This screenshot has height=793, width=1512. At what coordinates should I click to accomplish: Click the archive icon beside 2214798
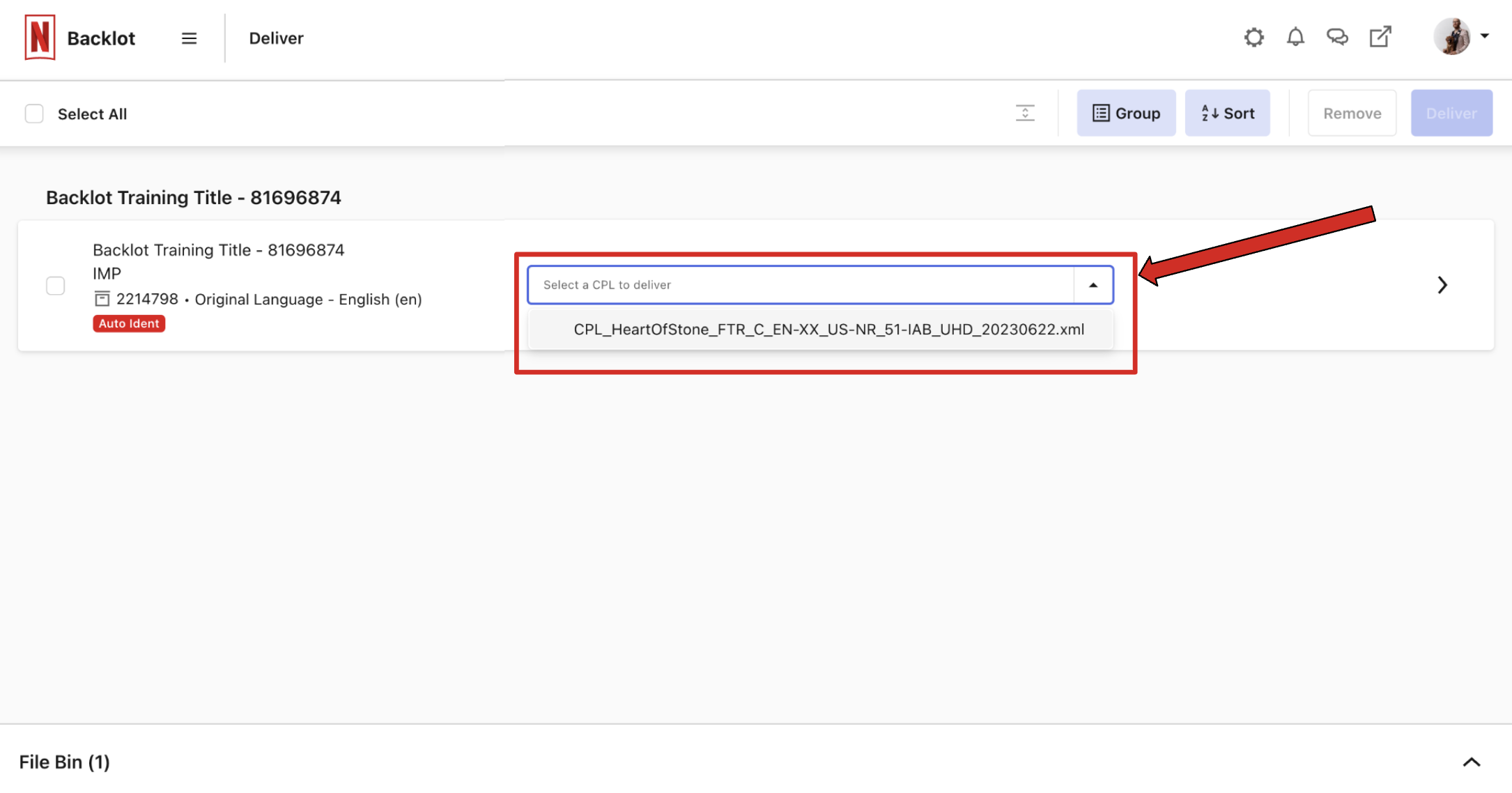tap(102, 299)
